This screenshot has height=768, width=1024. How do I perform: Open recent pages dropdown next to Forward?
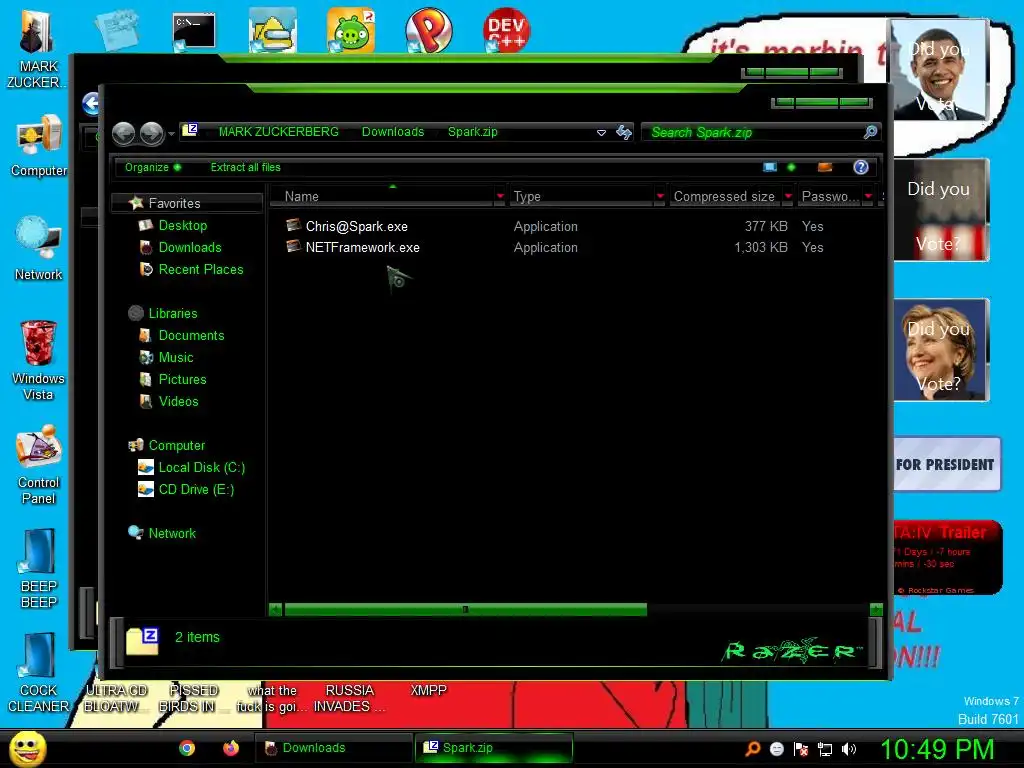click(171, 134)
